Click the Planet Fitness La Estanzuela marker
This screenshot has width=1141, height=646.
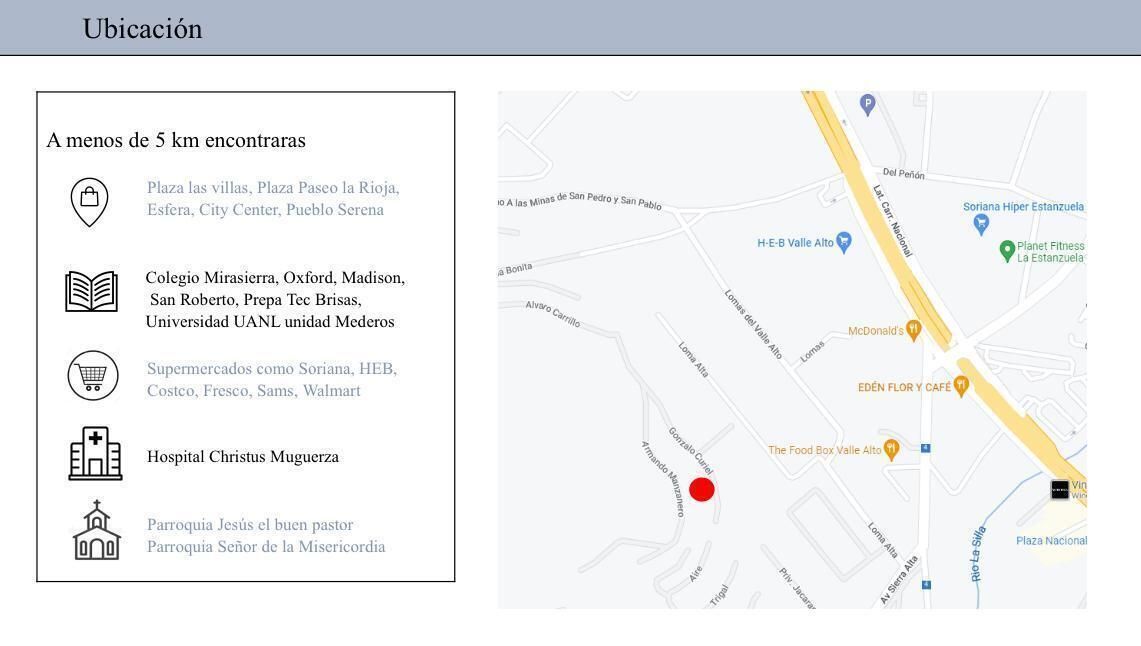pos(1007,250)
